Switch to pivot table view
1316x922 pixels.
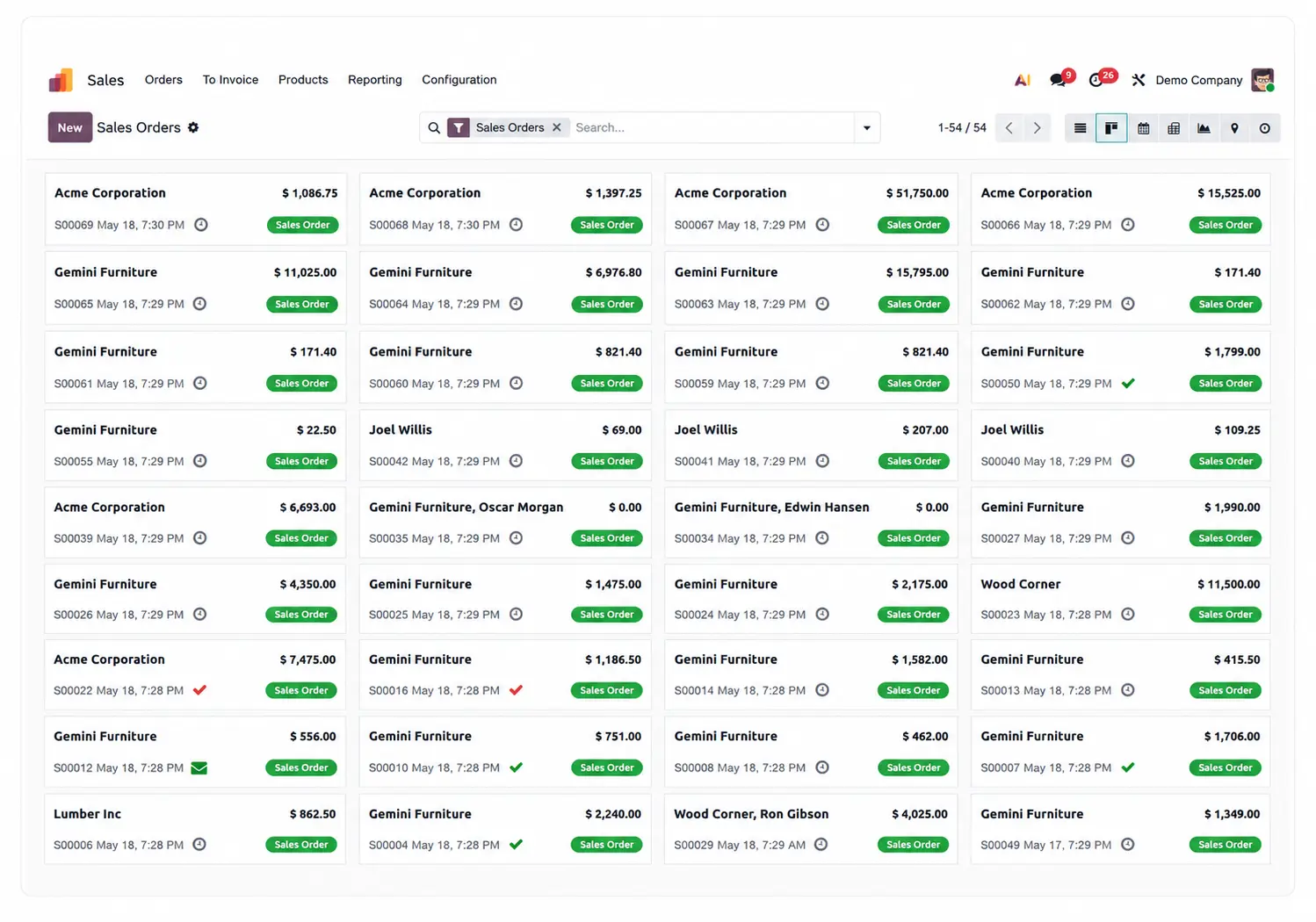pos(1174,128)
